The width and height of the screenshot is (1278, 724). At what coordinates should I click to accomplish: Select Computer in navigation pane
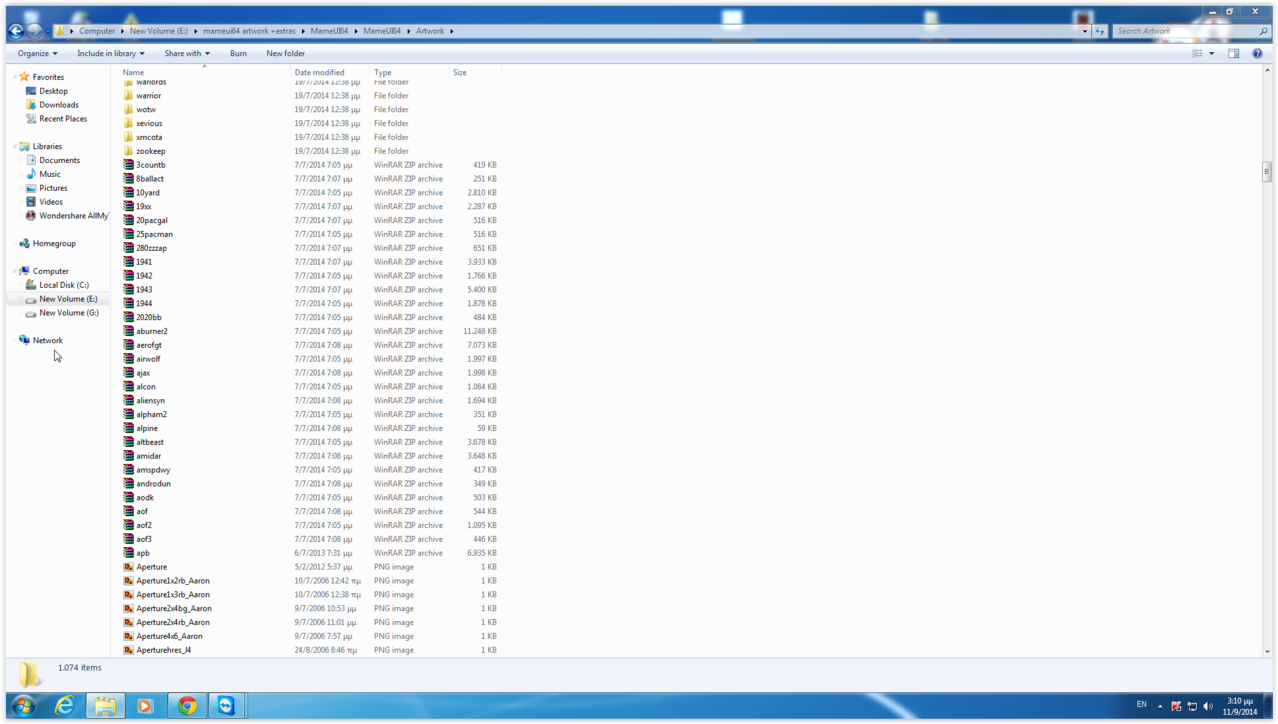tap(50, 271)
